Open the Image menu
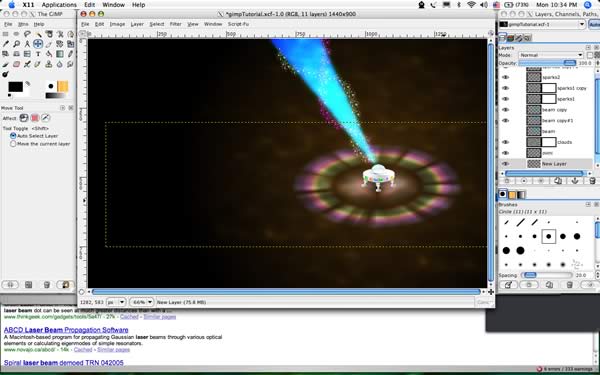Image resolution: width=600 pixels, height=375 pixels. coord(117,24)
